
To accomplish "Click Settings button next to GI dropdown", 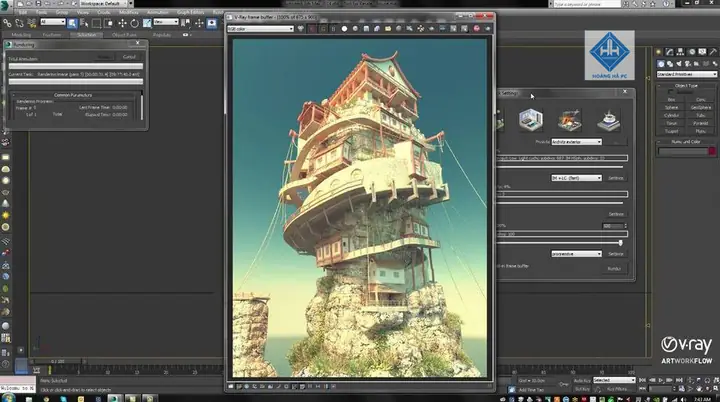I will (x=616, y=178).
